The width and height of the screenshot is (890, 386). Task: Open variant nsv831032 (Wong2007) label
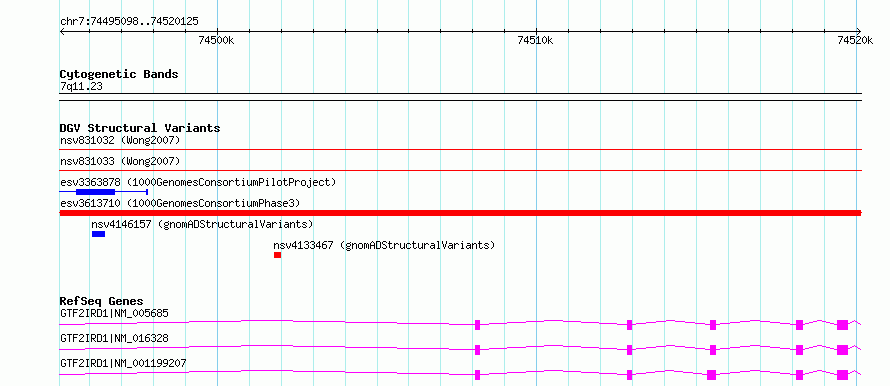pos(120,140)
